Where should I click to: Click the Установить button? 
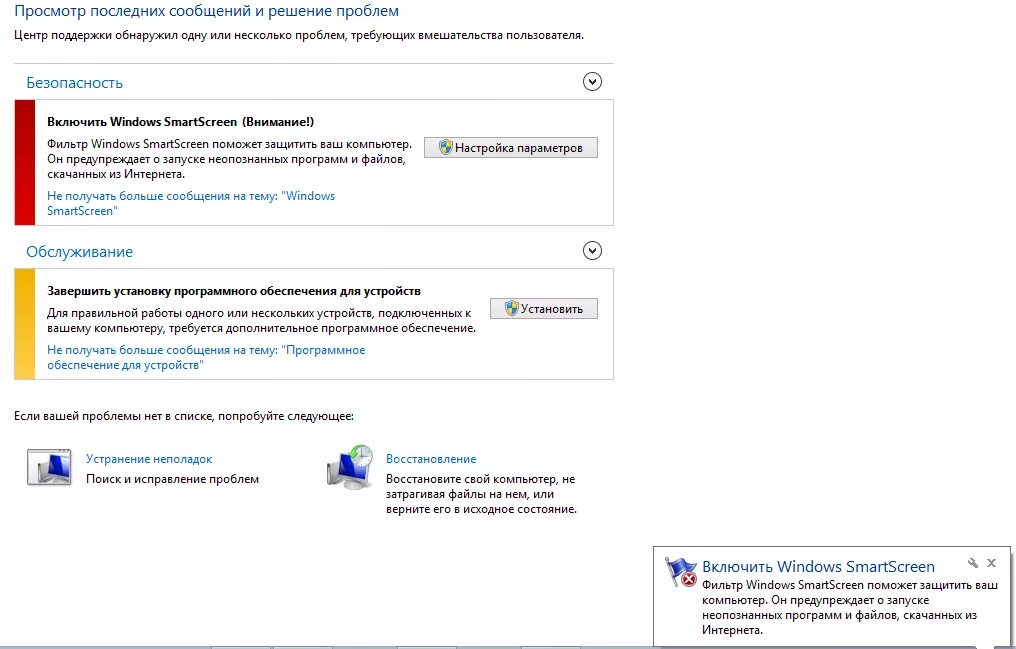coord(544,308)
